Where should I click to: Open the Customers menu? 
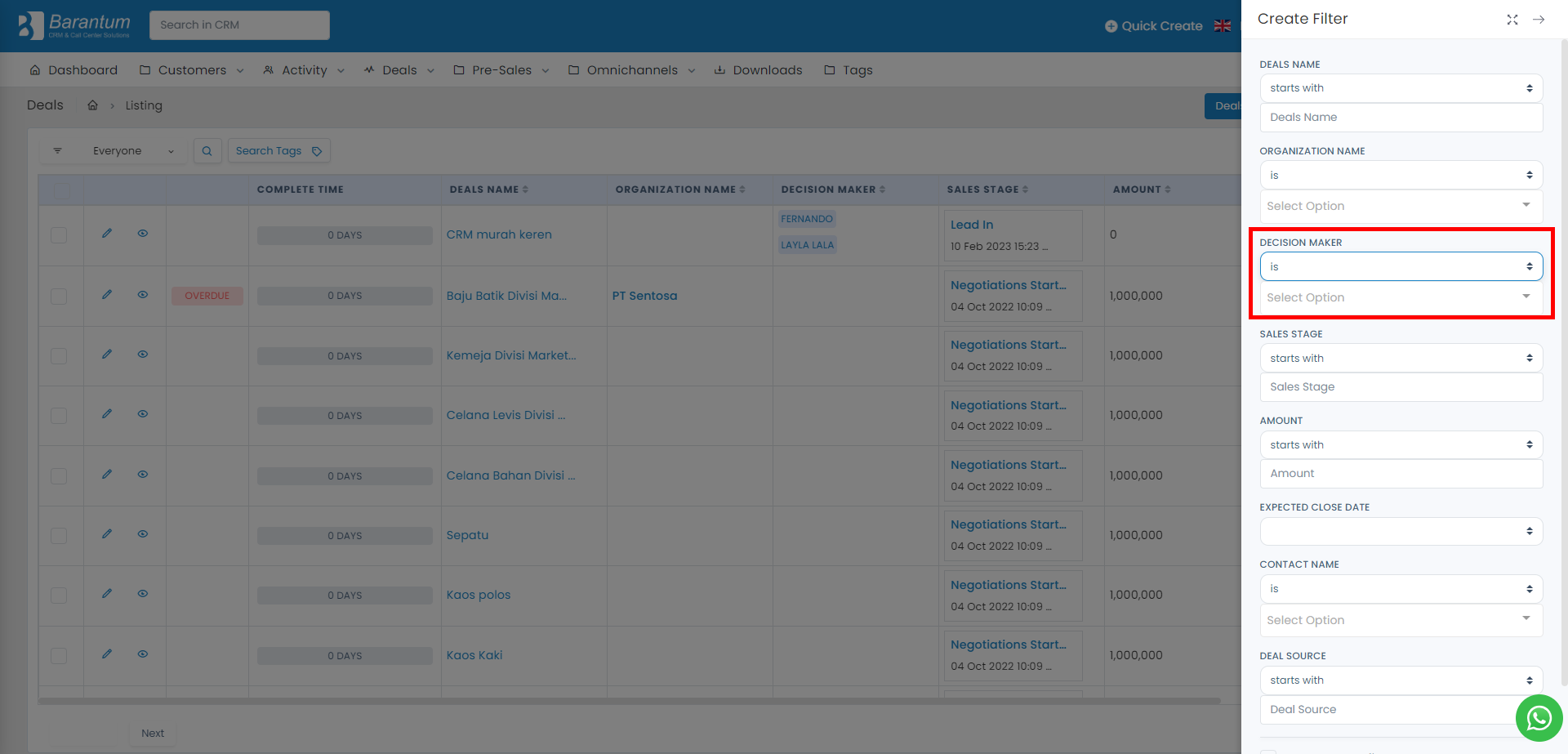tap(192, 70)
